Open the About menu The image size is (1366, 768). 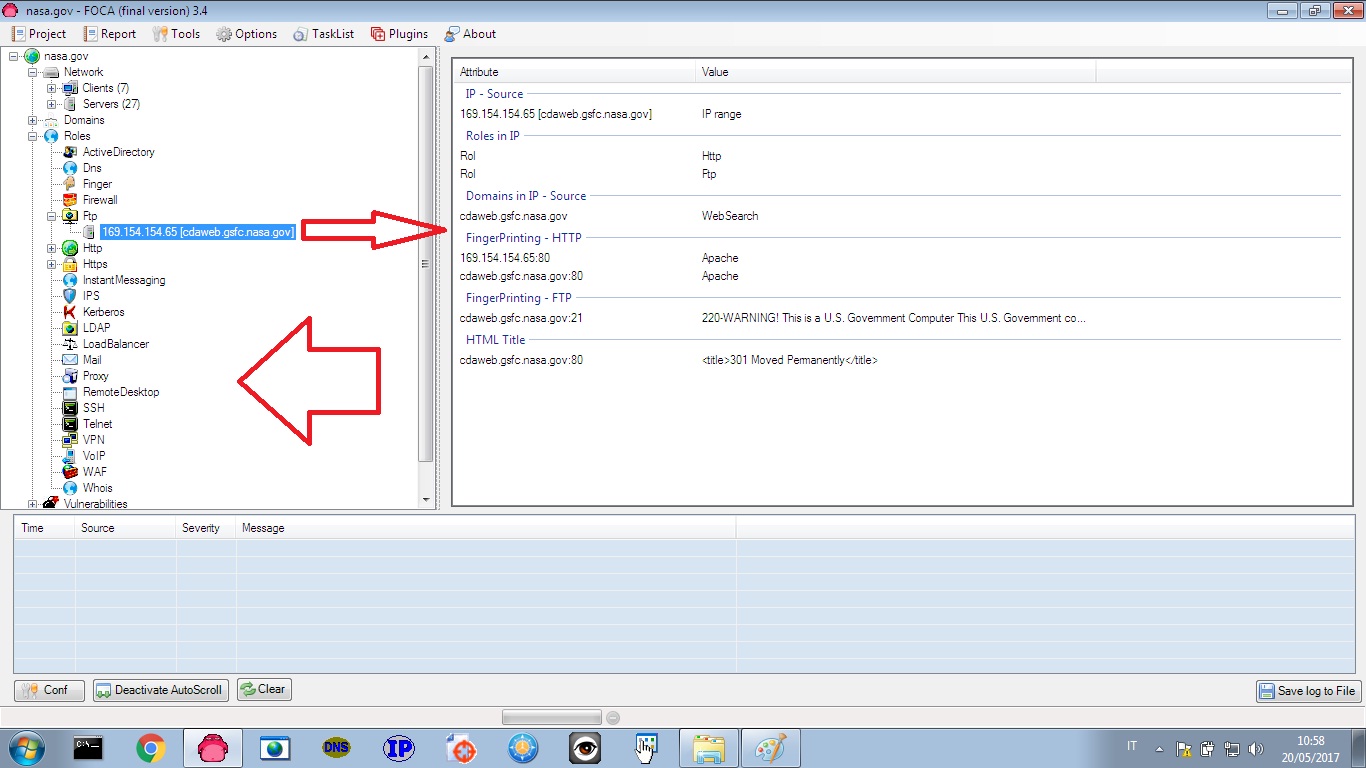pyautogui.click(x=470, y=33)
